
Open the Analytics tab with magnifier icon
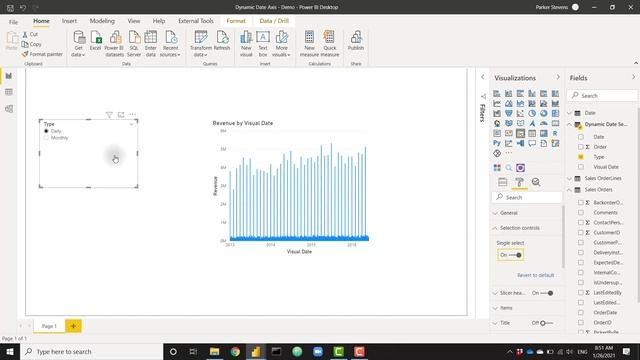click(x=536, y=182)
